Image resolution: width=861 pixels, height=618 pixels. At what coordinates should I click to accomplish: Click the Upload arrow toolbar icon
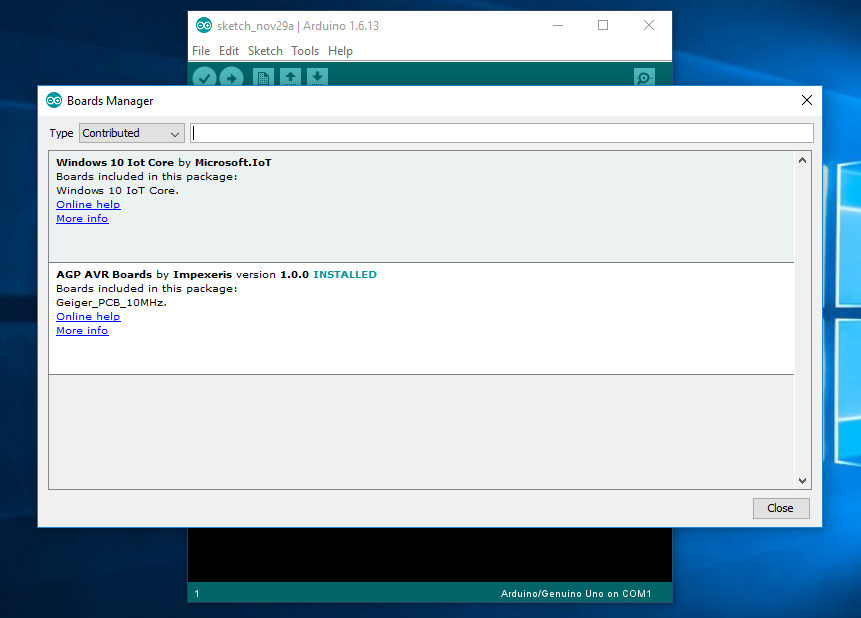coord(231,77)
